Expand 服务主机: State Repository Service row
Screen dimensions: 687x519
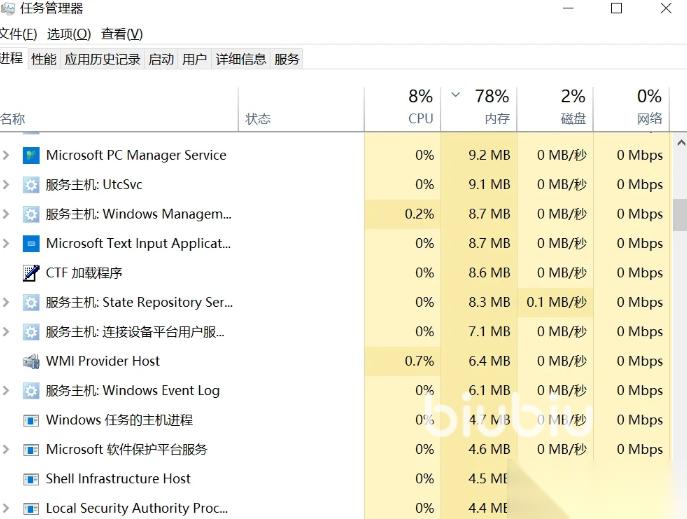pyautogui.click(x=6, y=302)
